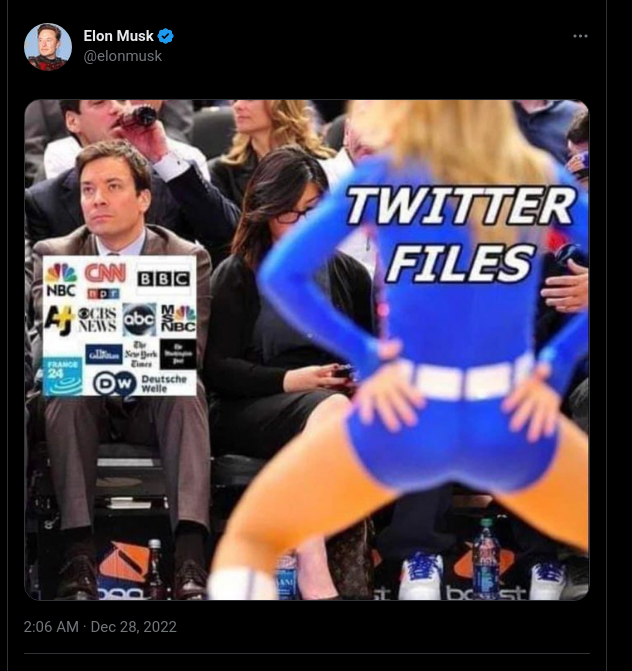
Task: Open image at TWITTER FILES caption
Action: [x=461, y=234]
